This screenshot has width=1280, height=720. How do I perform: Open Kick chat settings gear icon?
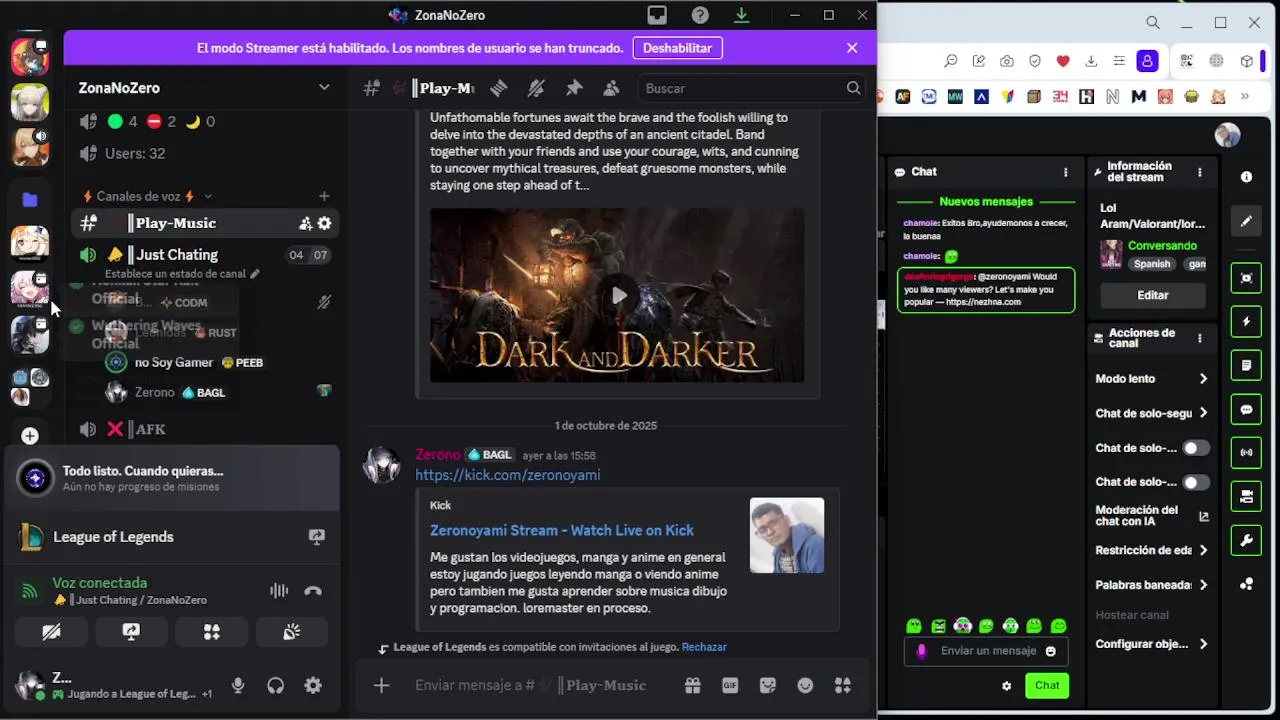[x=1006, y=686]
